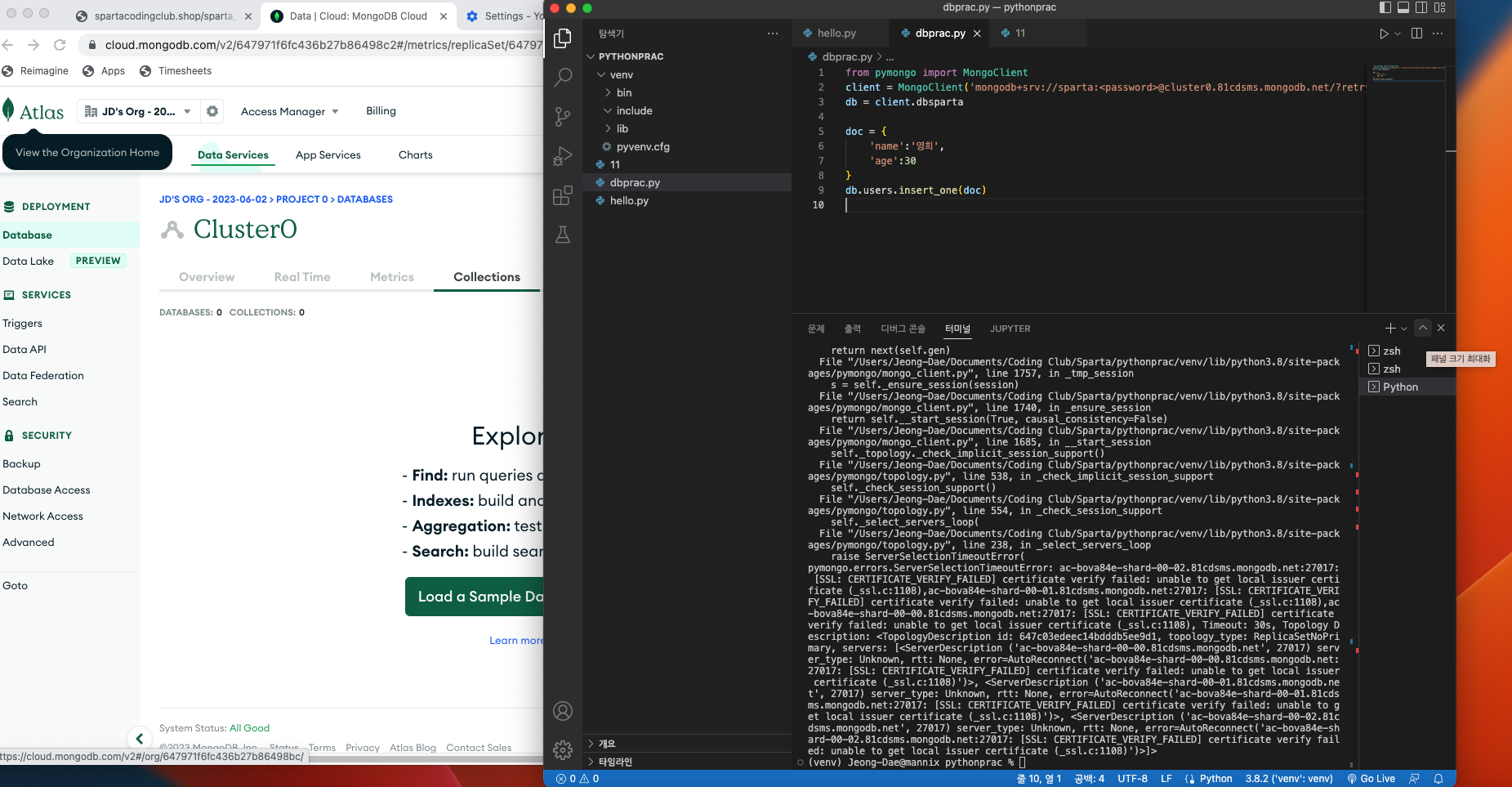This screenshot has width=1512, height=787.
Task: Open editor More Actions ellipsis menu
Action: 1438,34
